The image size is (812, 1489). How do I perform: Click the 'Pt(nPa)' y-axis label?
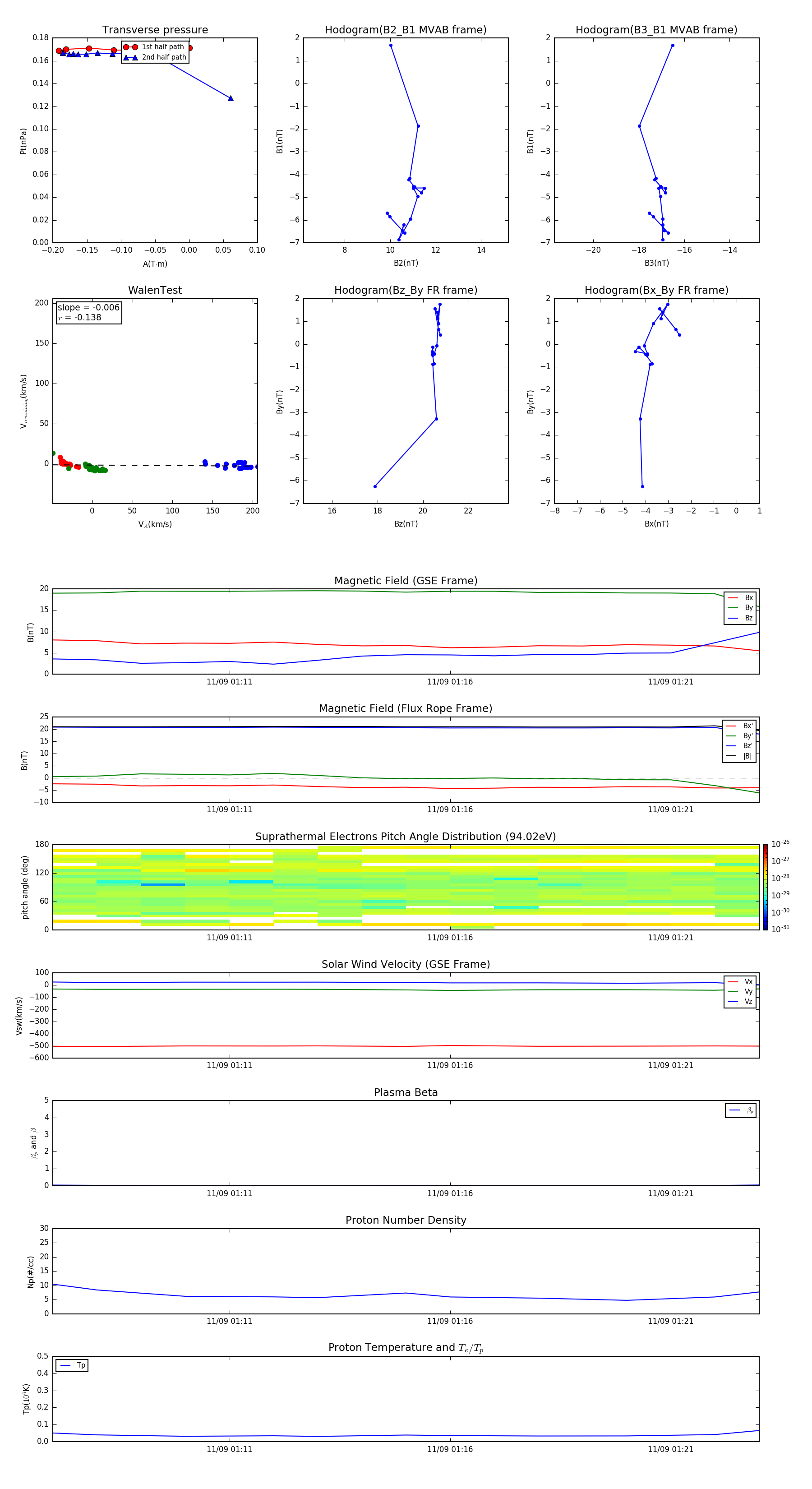pos(23,140)
